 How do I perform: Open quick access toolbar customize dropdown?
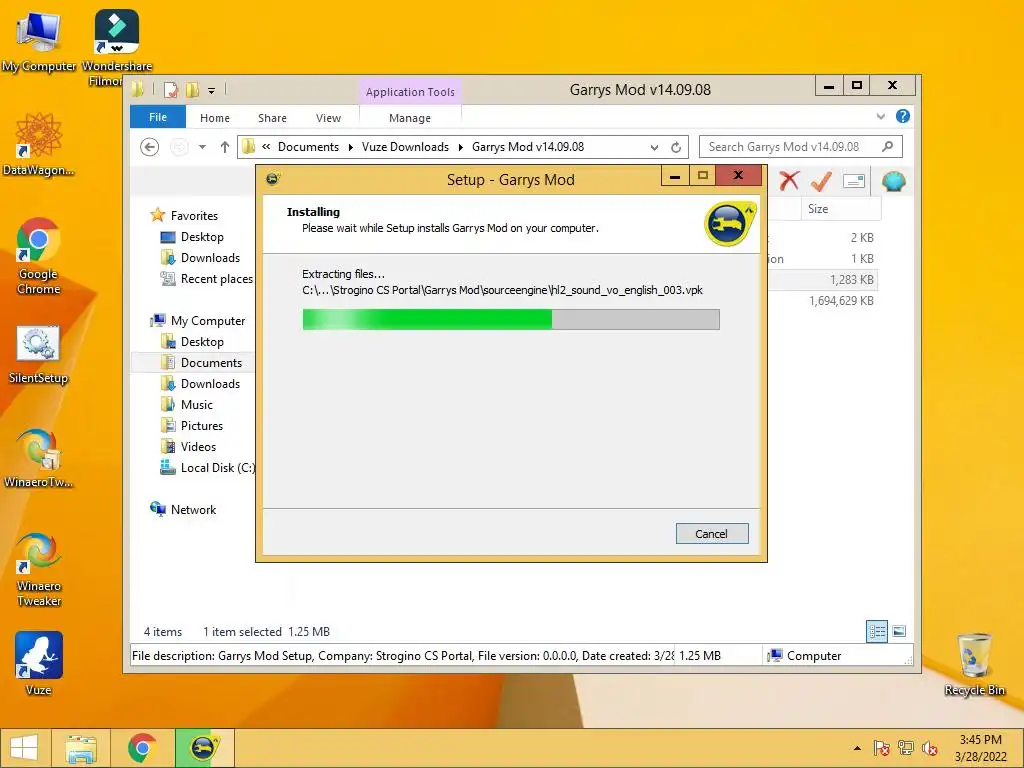click(212, 90)
